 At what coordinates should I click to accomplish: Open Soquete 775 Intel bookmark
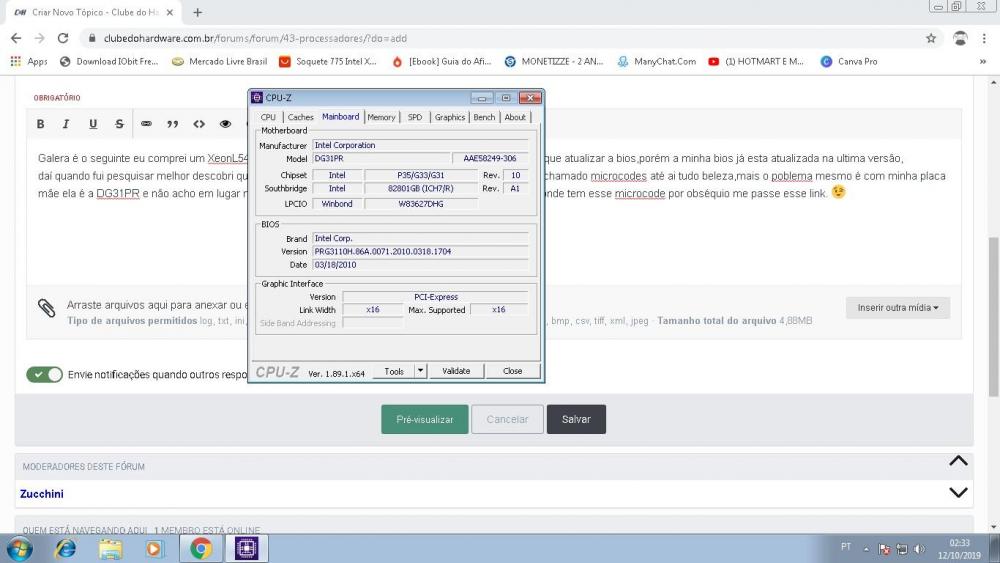(328, 61)
